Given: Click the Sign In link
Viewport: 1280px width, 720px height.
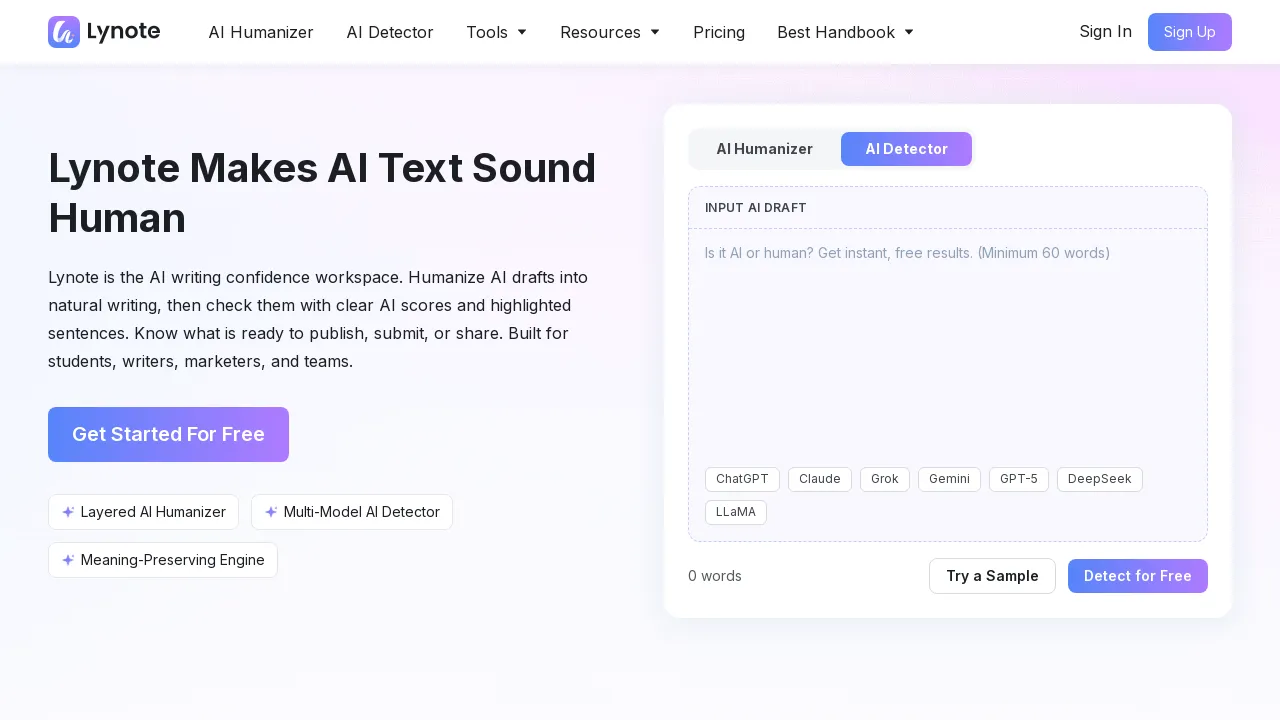Looking at the screenshot, I should pos(1106,32).
